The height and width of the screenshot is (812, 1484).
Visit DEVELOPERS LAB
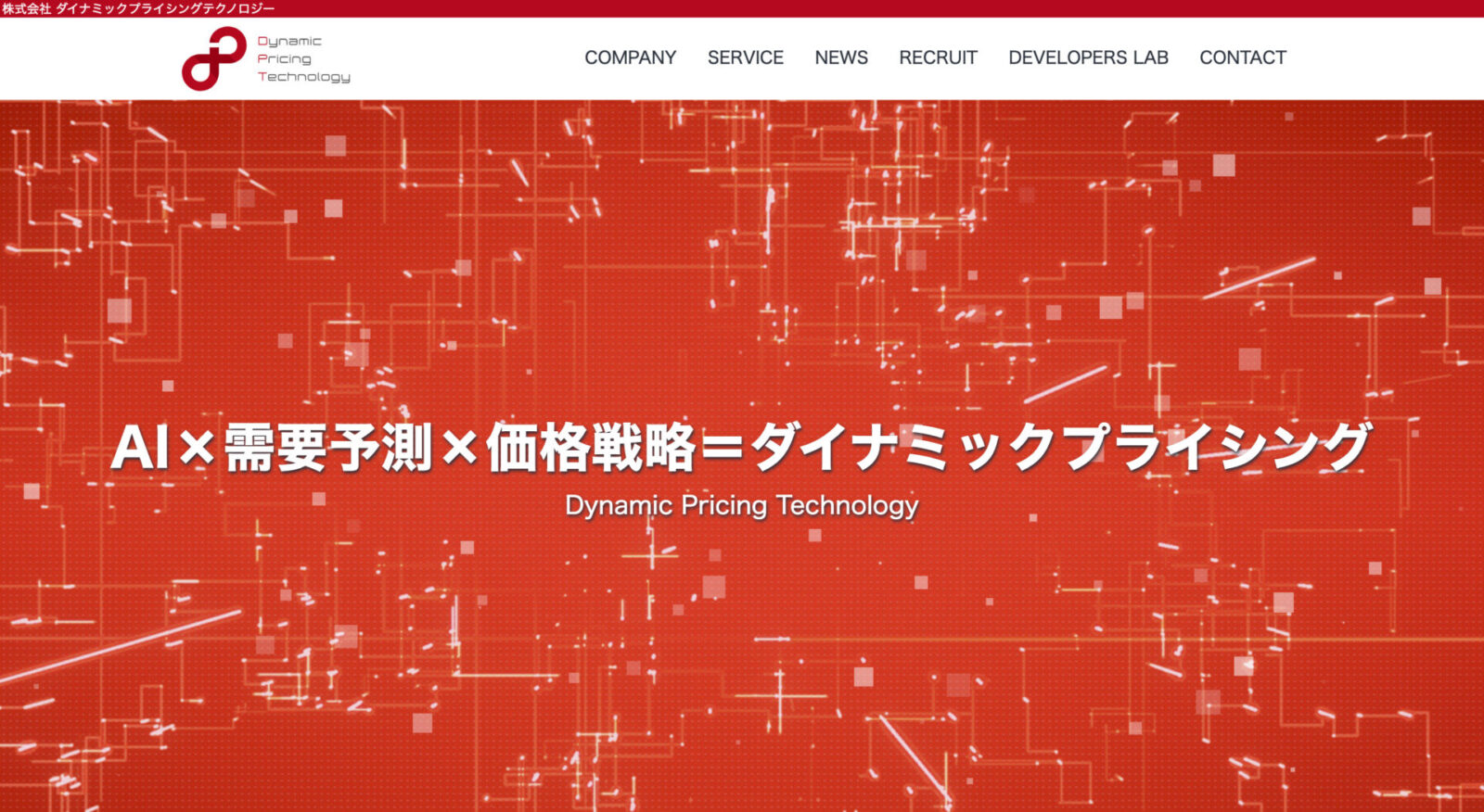(1088, 57)
